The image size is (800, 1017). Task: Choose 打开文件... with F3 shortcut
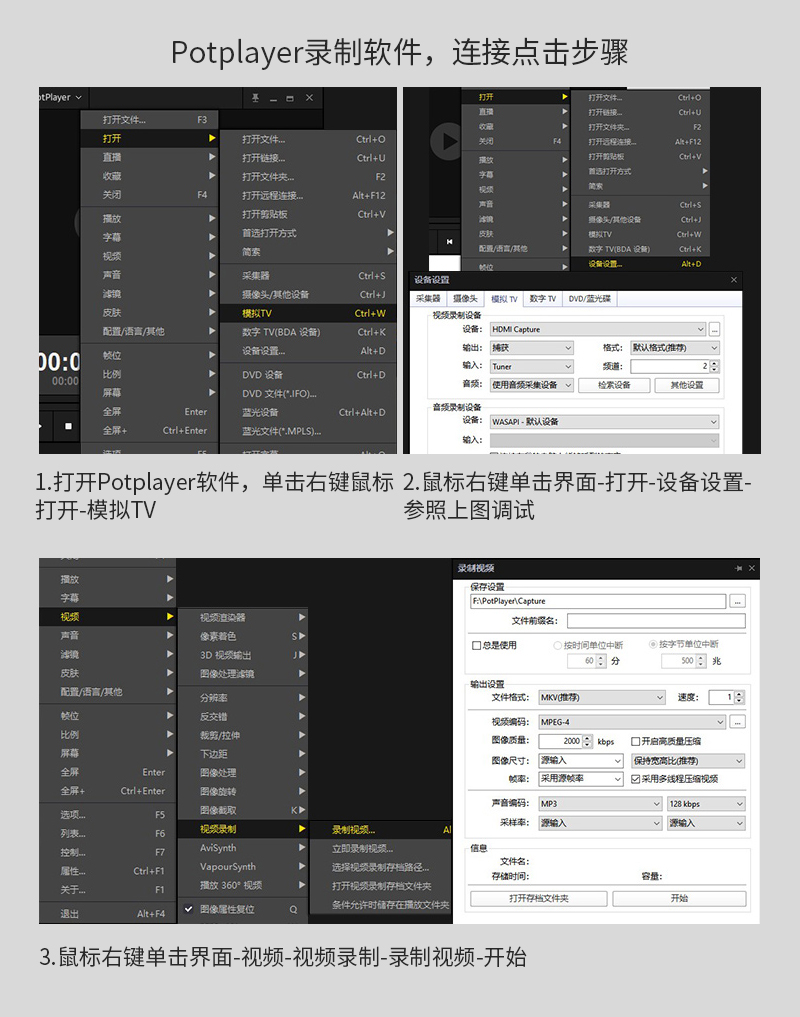point(149,120)
